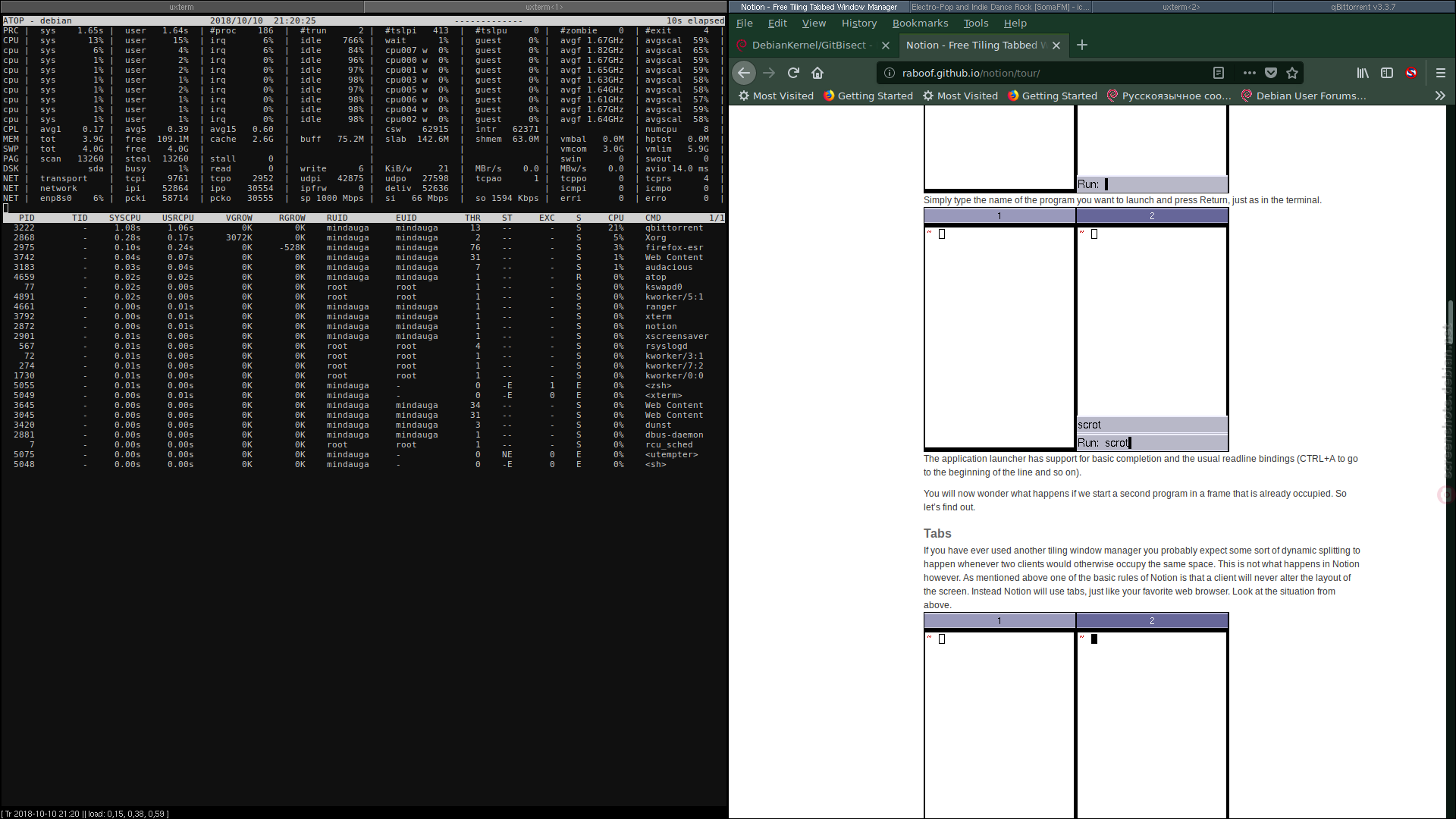1456x819 pixels.
Task: Open first Most Visited bookmark folder
Action: [776, 96]
